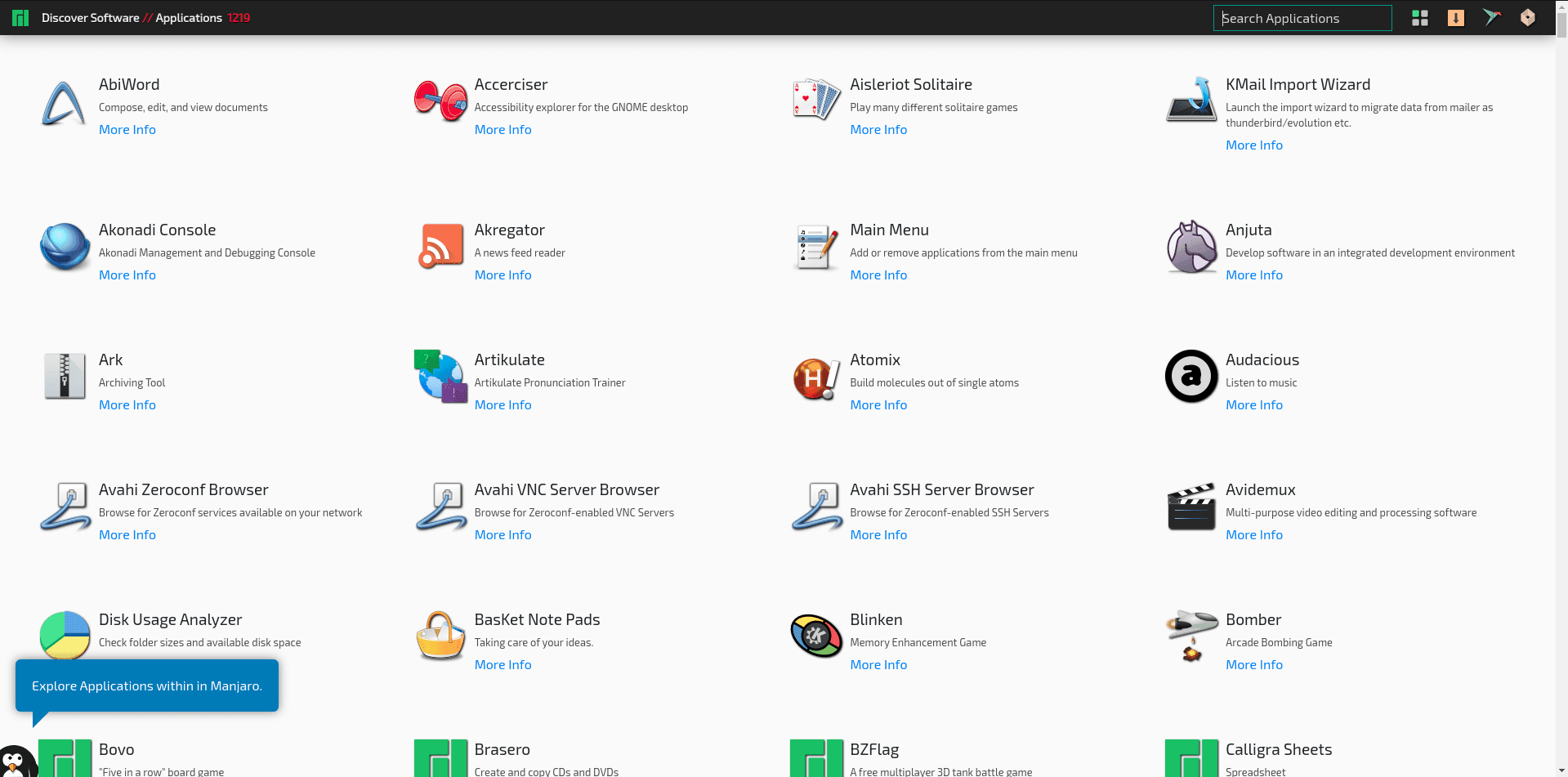The height and width of the screenshot is (777, 1568).
Task: Click the Explore Applications within Manjaro tooltip
Action: click(x=147, y=685)
